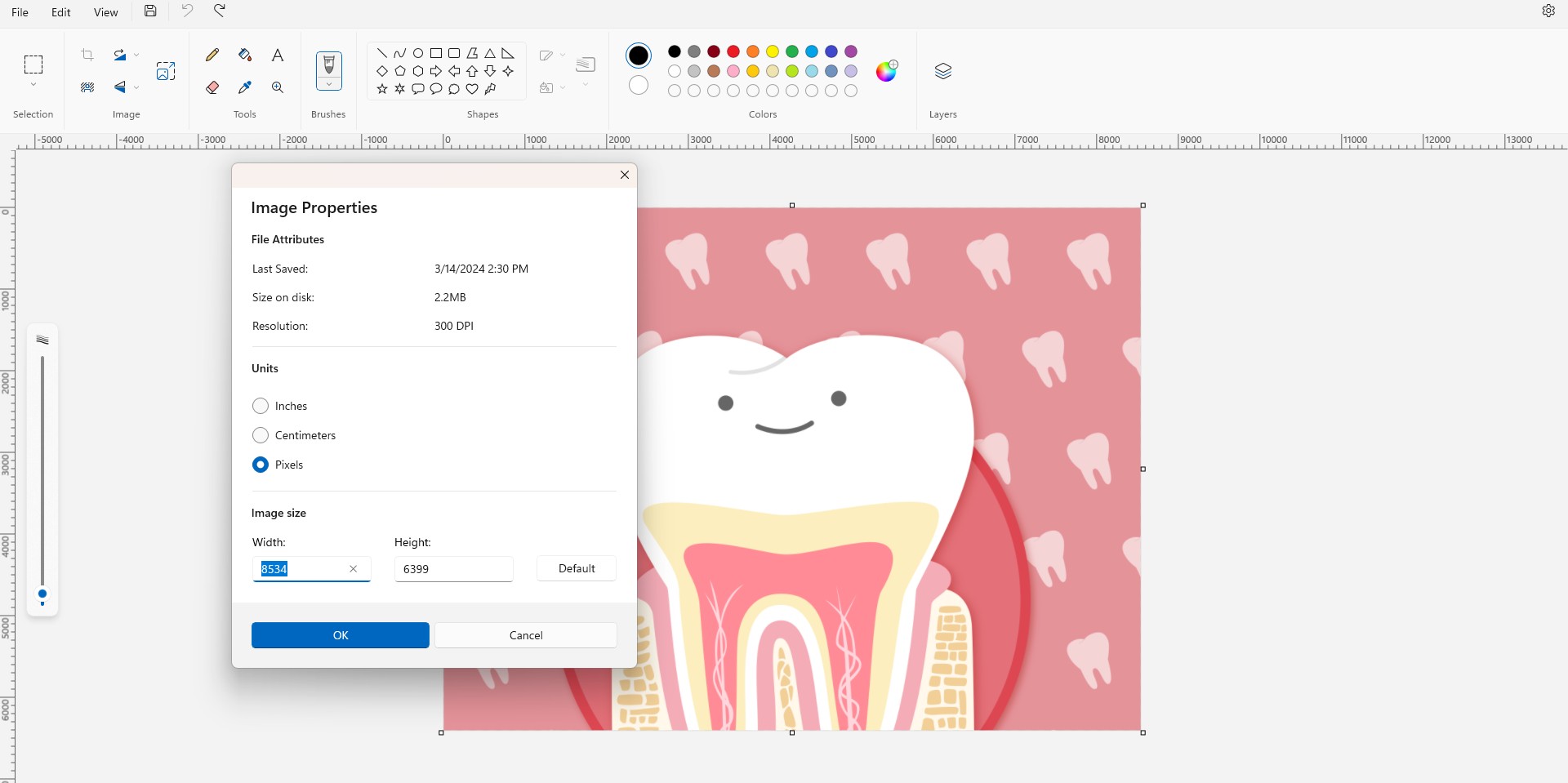Select the Pencil tool
This screenshot has height=783, width=1568.
click(x=212, y=55)
